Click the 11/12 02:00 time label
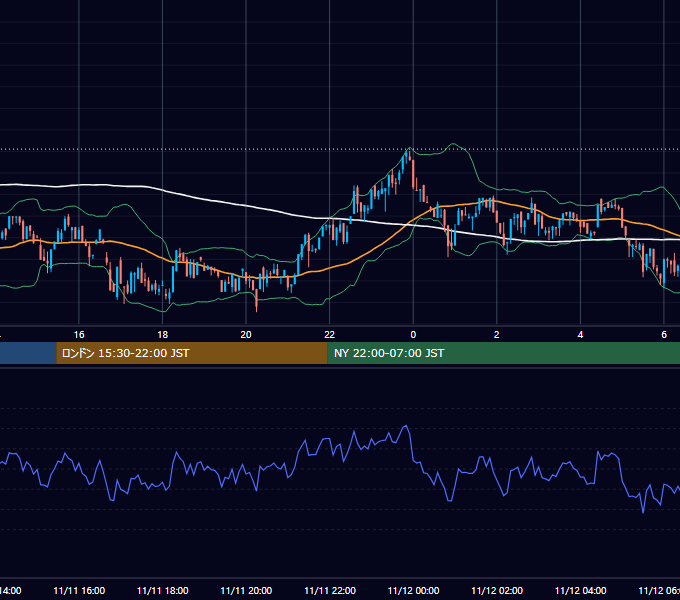680x600 pixels. [x=497, y=591]
